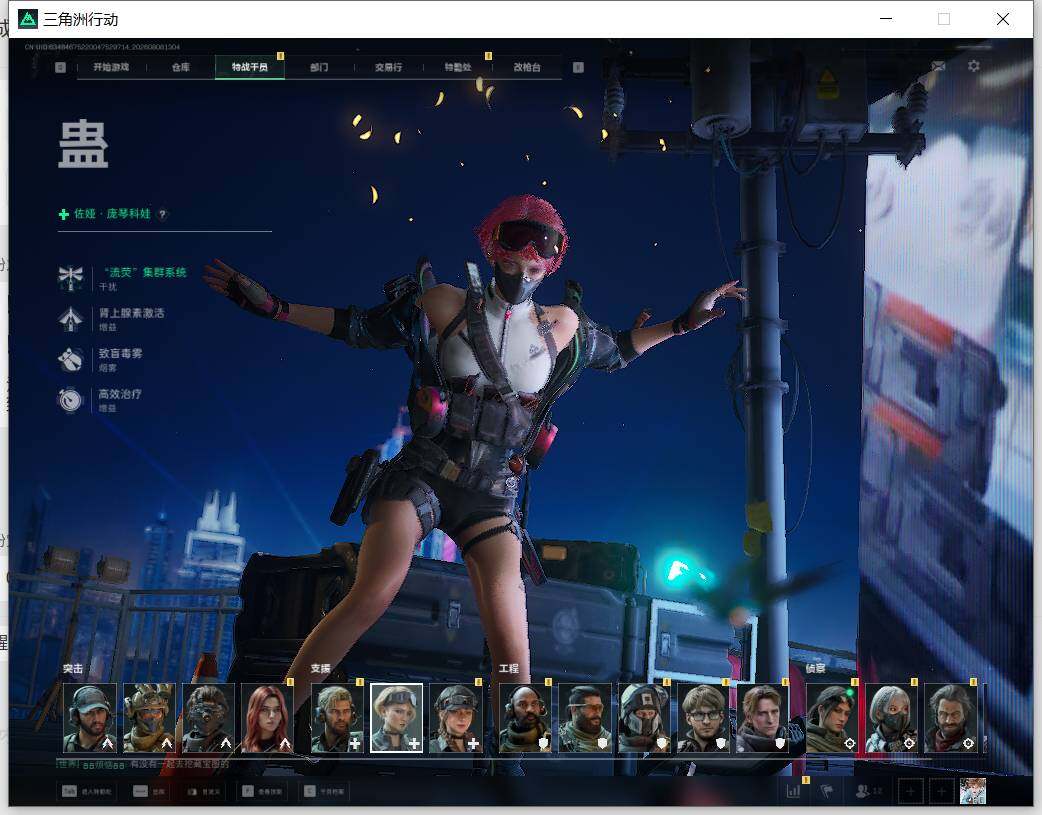This screenshot has width=1042, height=815.
Task: Open the 特勤处 tab
Action: 457,67
